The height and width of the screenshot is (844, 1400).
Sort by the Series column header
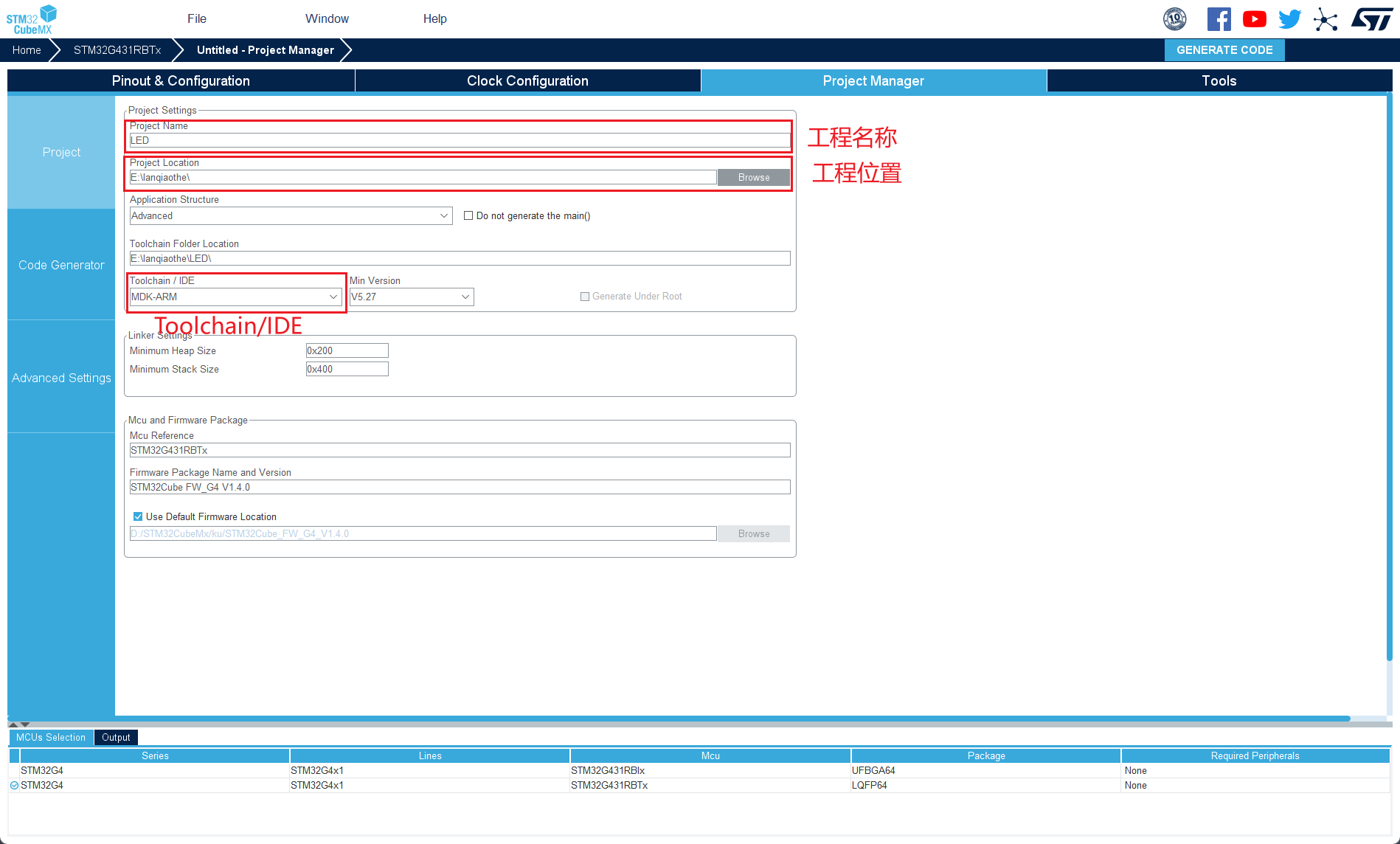click(x=155, y=756)
